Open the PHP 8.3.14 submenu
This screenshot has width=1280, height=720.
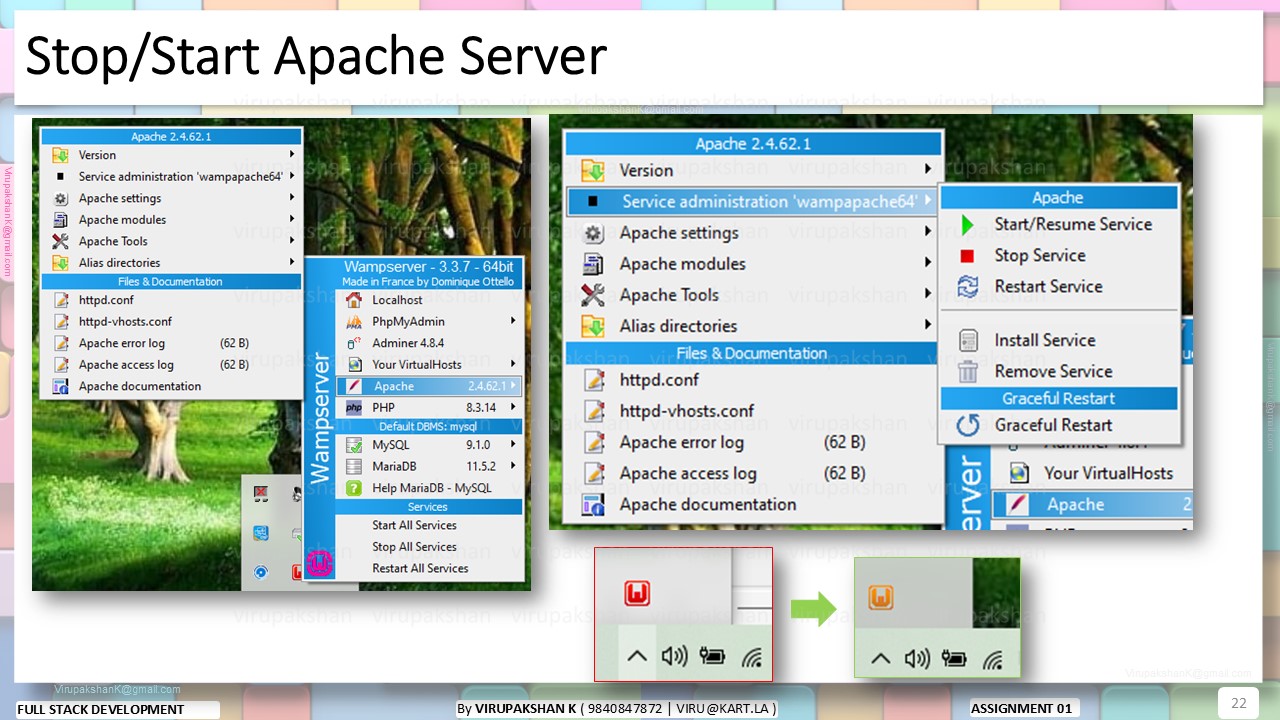pyautogui.click(x=429, y=408)
